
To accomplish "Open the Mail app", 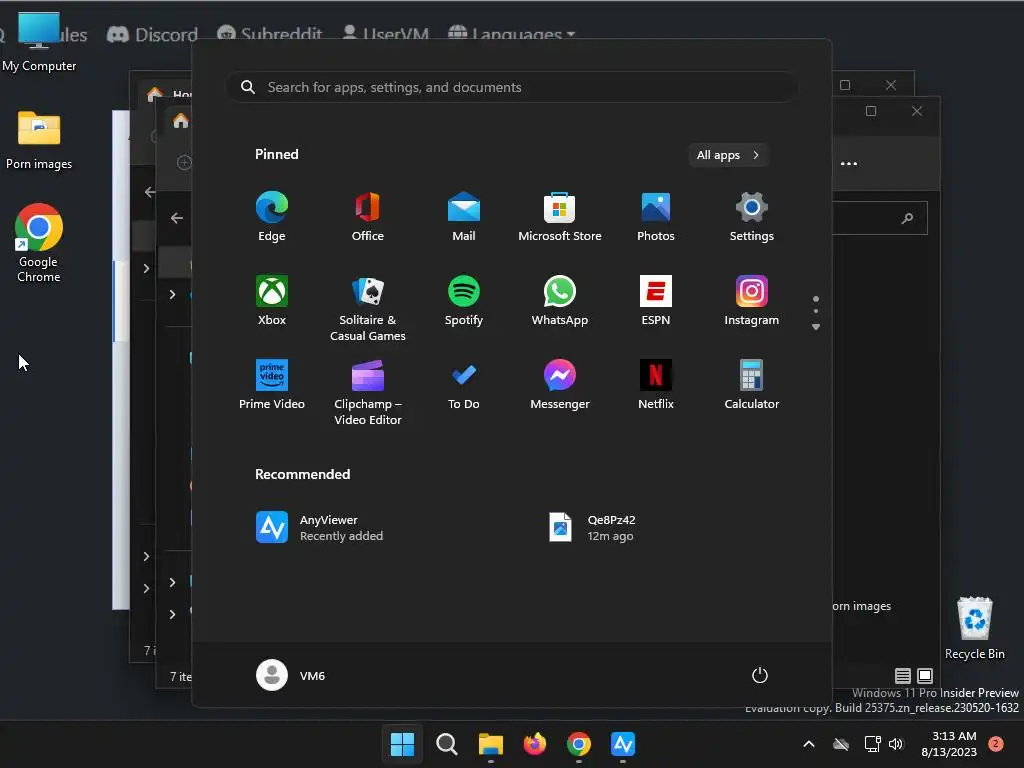I will (x=464, y=217).
